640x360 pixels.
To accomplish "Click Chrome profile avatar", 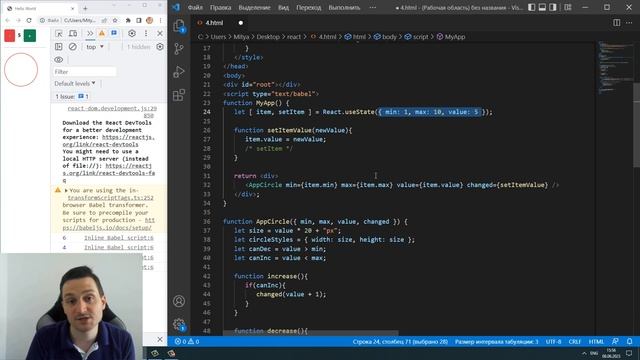I will tap(150, 20).
